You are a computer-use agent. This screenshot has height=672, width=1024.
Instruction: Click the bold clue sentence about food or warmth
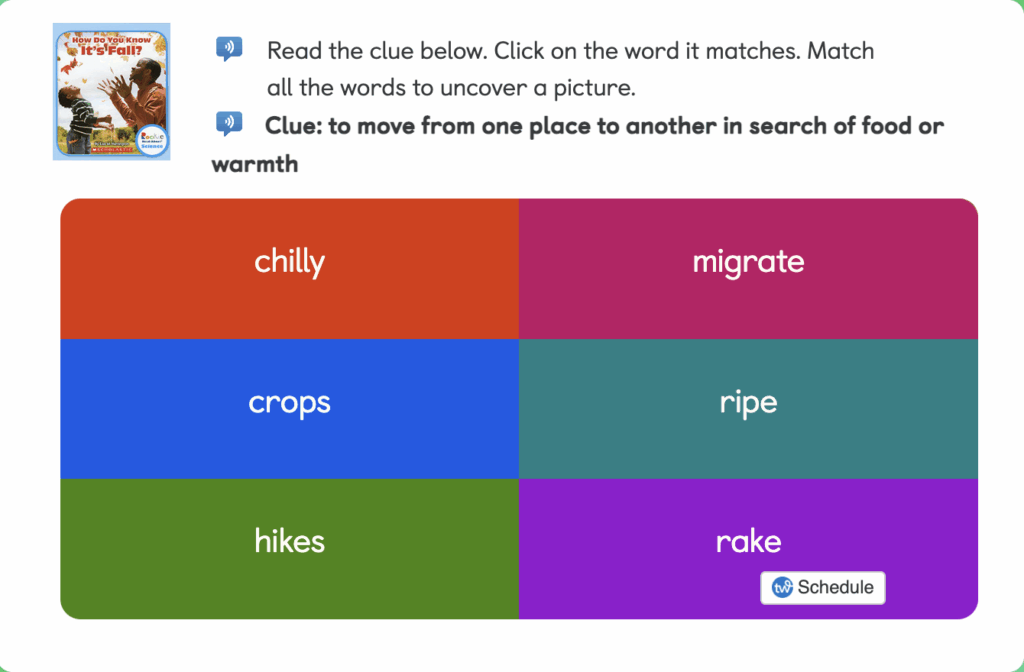tap(604, 127)
